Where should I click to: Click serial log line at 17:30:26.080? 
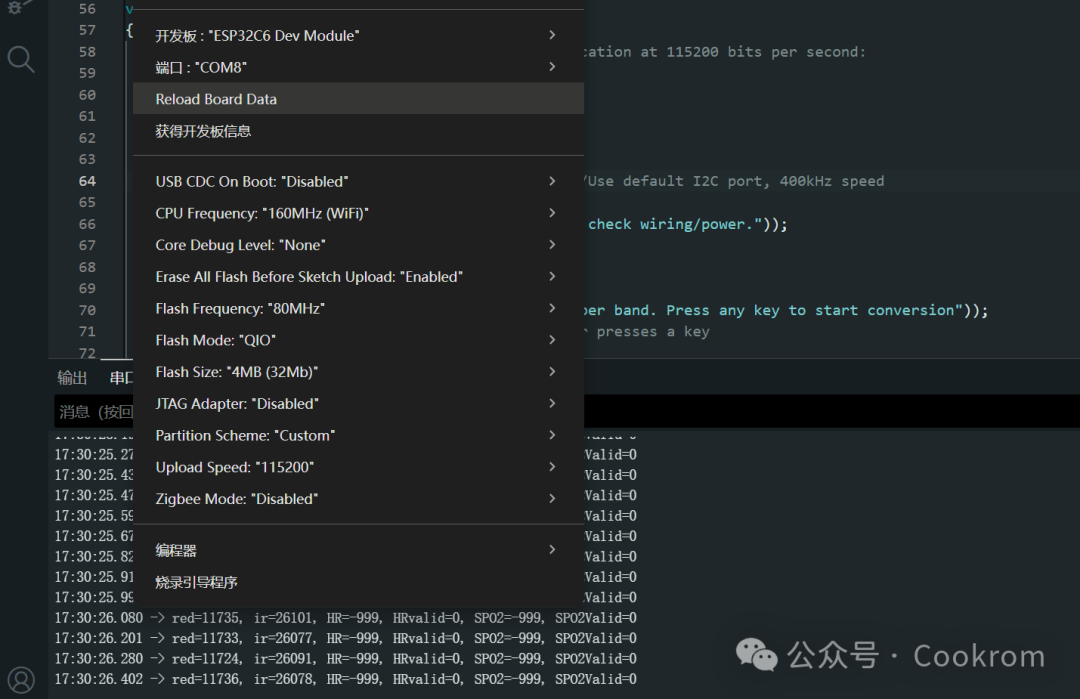point(346,618)
